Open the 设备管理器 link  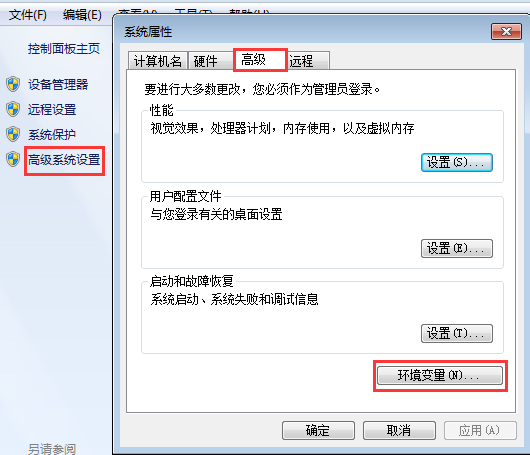pos(58,85)
